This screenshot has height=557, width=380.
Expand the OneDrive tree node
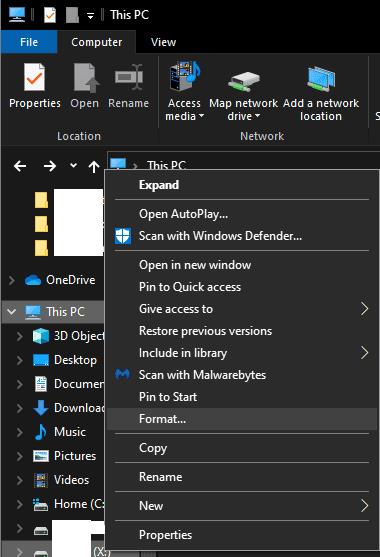pyautogui.click(x=12, y=280)
